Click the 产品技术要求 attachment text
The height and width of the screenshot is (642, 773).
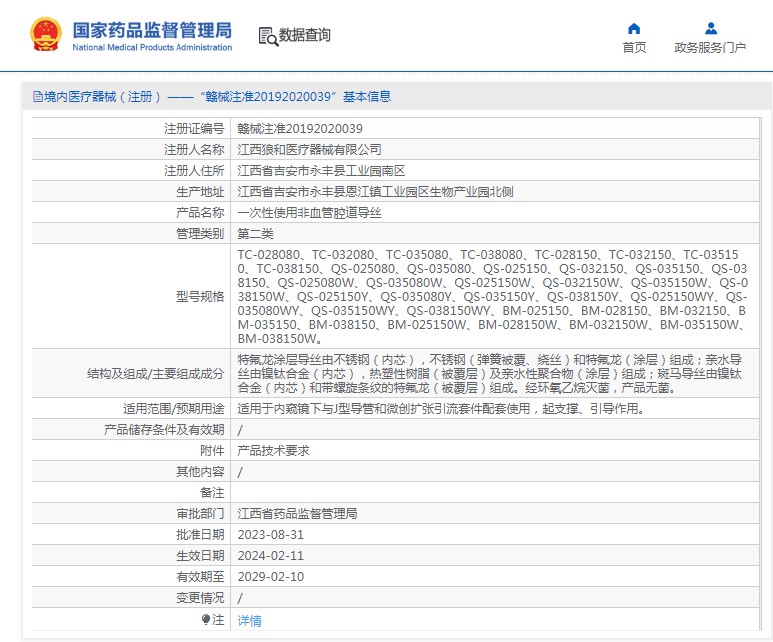pyautogui.click(x=273, y=451)
